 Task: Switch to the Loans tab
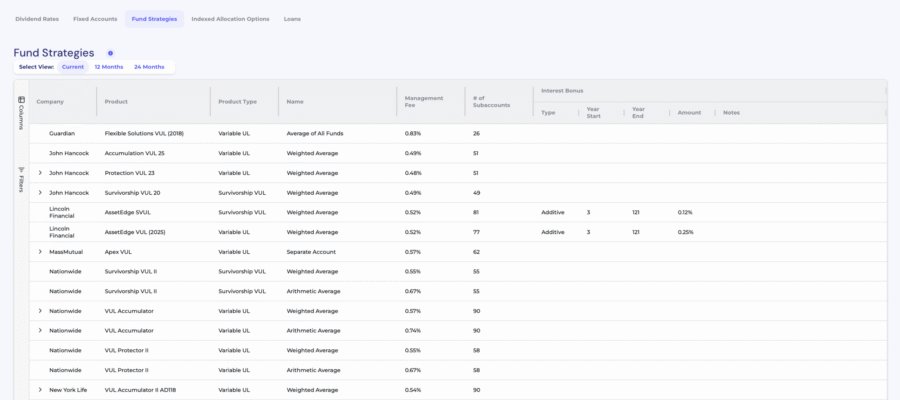(x=292, y=19)
